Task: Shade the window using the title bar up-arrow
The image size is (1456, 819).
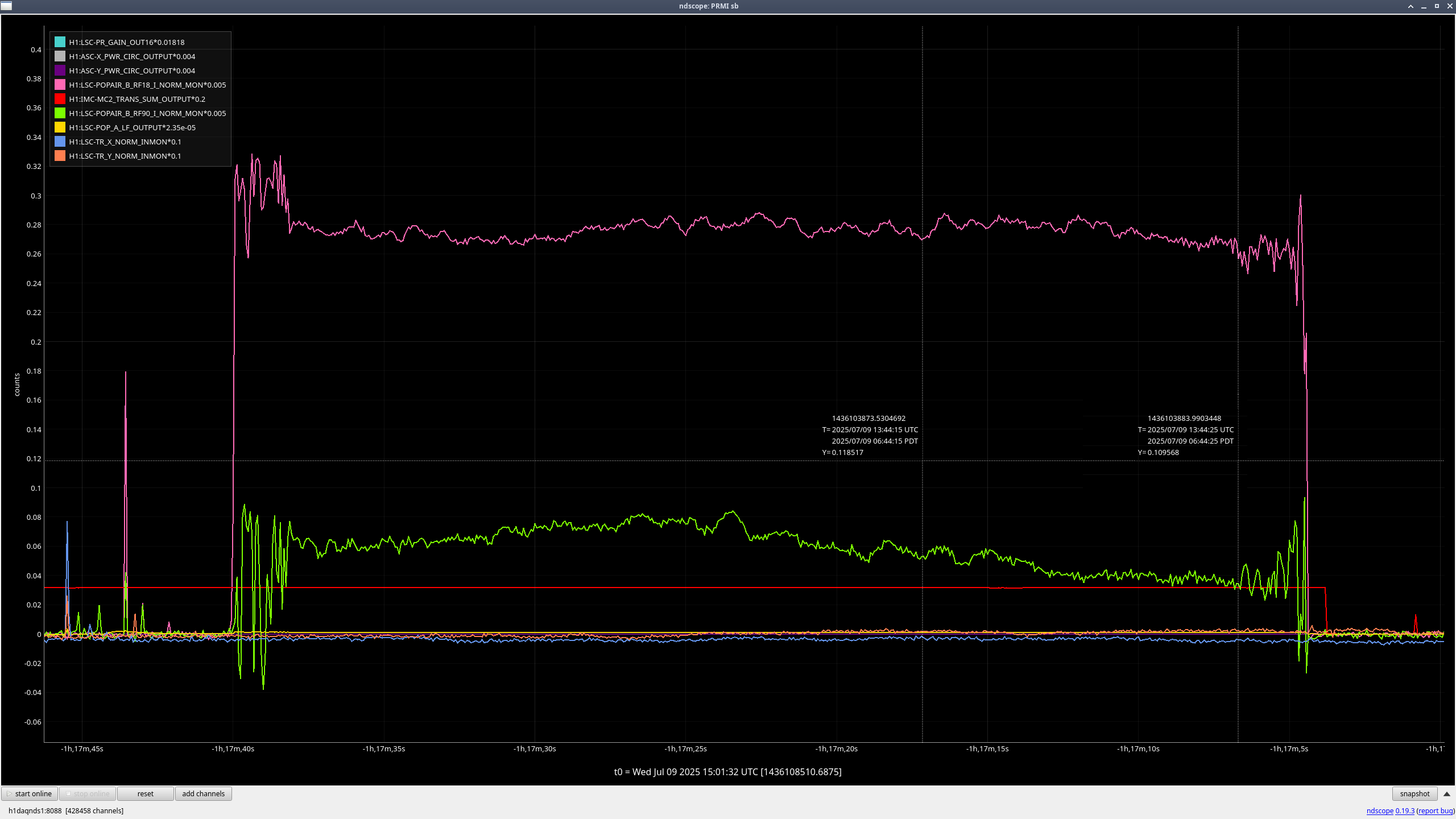Action: tap(1410, 6)
